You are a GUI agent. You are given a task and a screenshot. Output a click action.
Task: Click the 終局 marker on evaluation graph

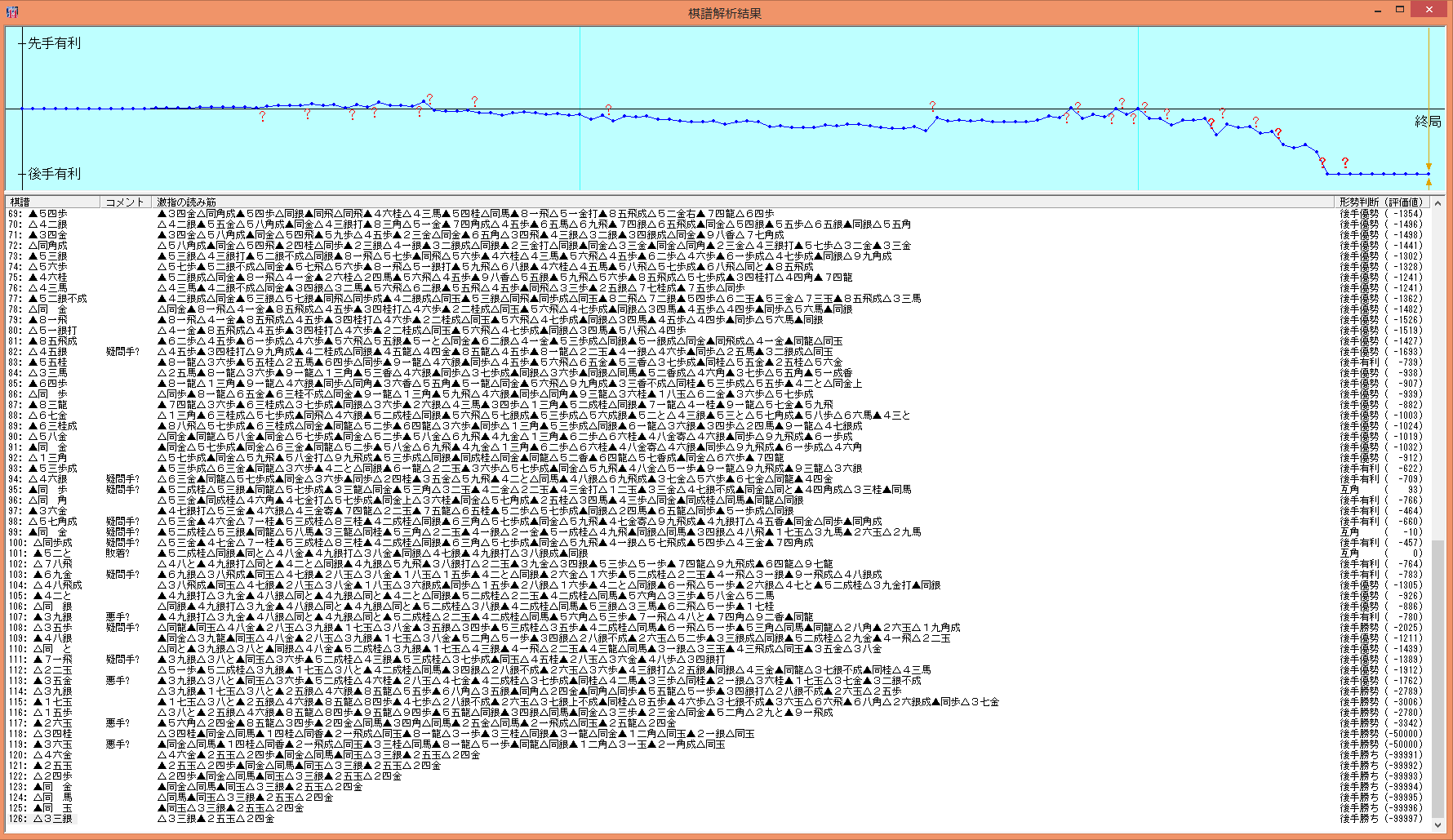click(1428, 122)
